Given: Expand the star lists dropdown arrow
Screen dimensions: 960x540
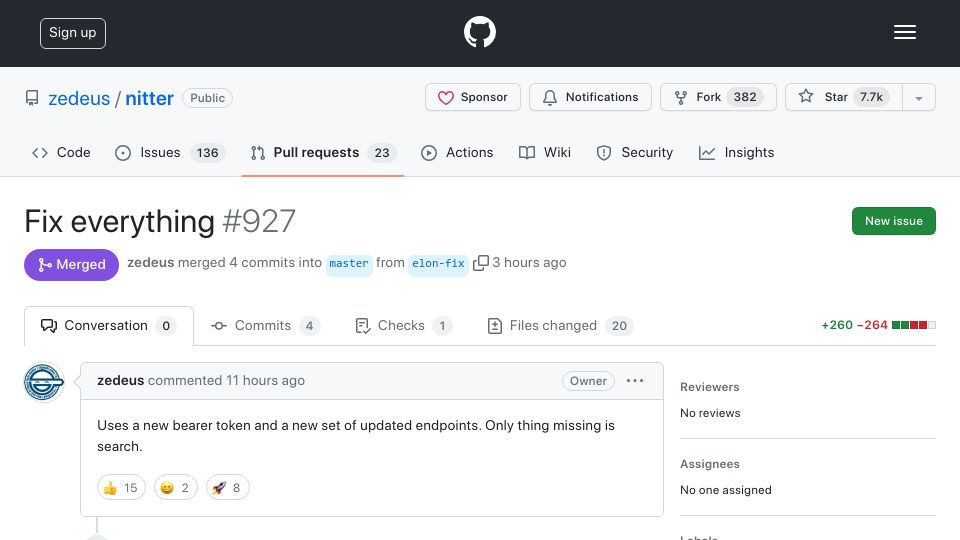Looking at the screenshot, I should (918, 98).
